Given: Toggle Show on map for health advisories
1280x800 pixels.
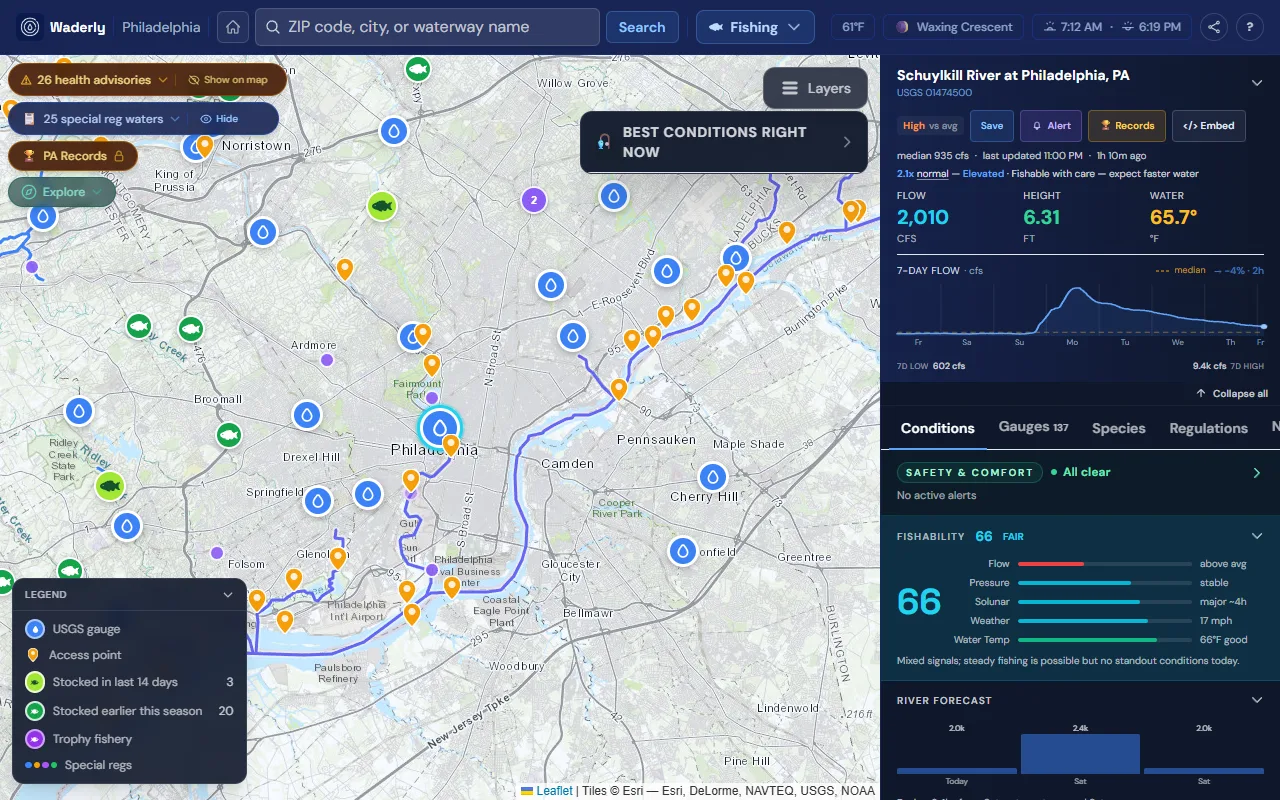Looking at the screenshot, I should tap(228, 80).
